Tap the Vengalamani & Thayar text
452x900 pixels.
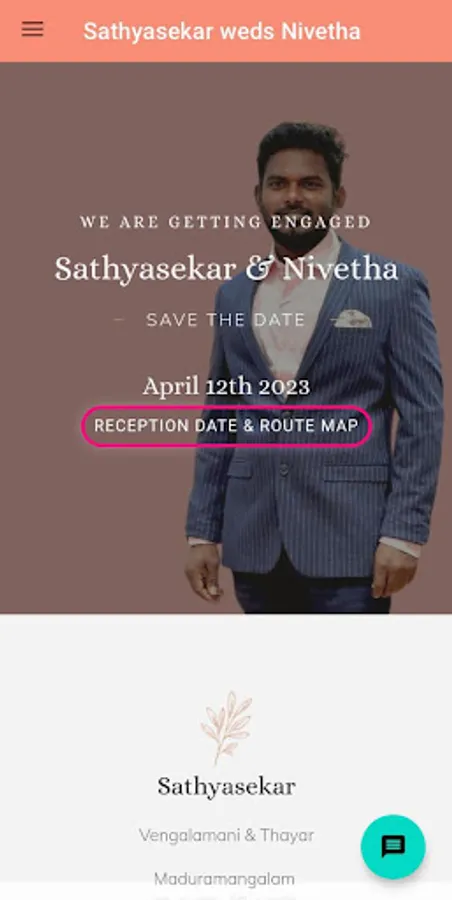pyautogui.click(x=226, y=835)
